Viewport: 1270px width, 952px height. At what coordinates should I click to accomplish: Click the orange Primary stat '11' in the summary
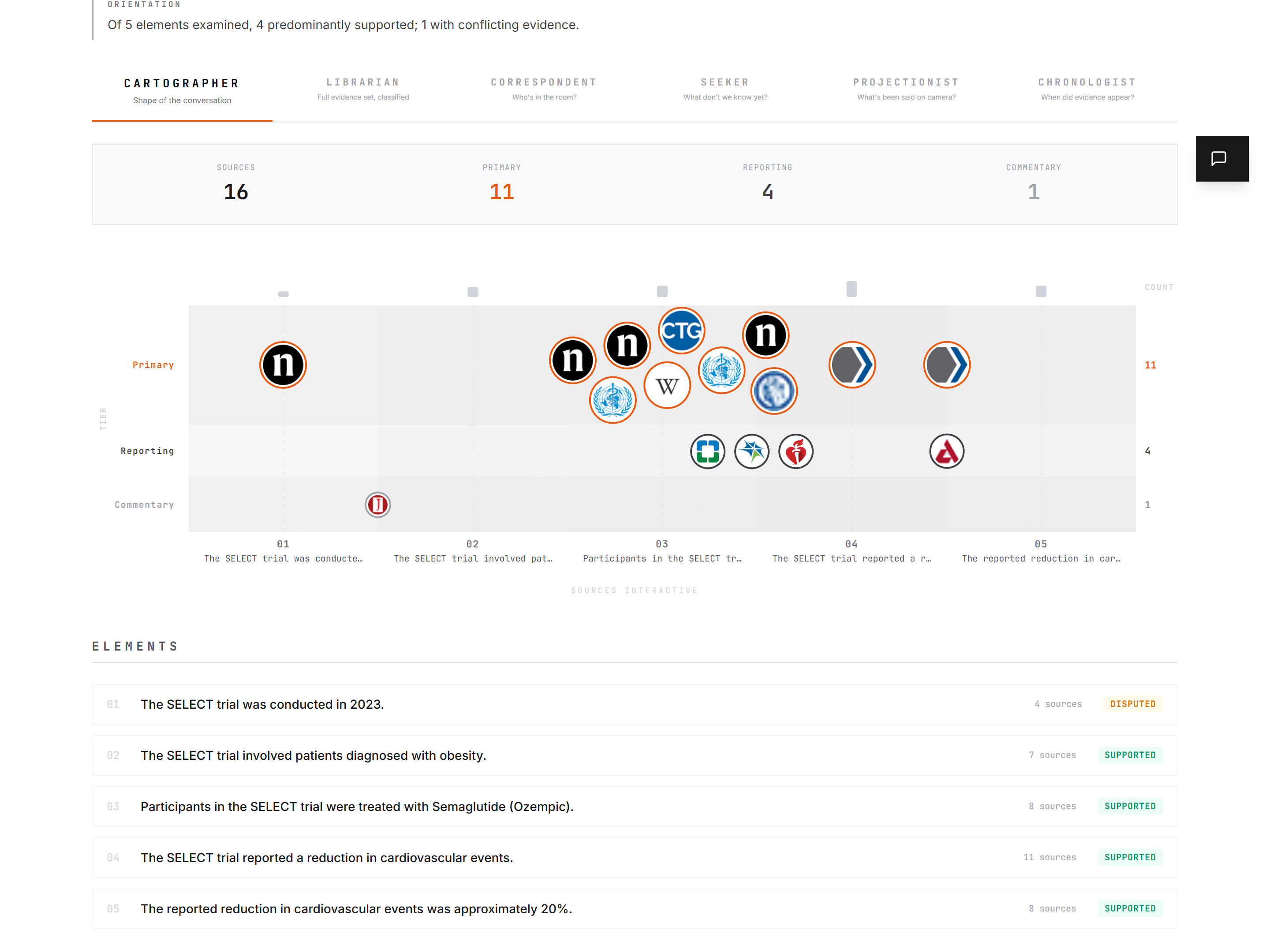point(502,192)
